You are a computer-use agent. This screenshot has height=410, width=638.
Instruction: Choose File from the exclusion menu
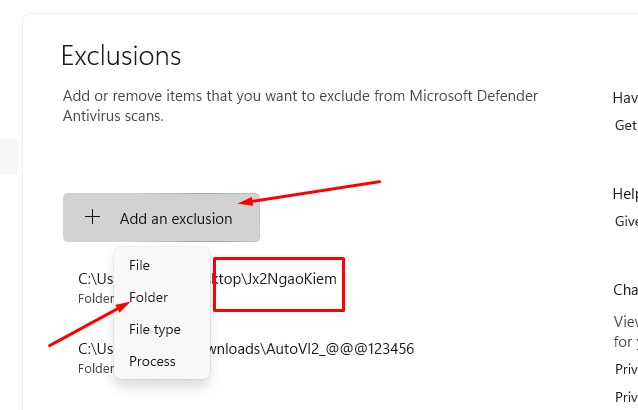139,266
